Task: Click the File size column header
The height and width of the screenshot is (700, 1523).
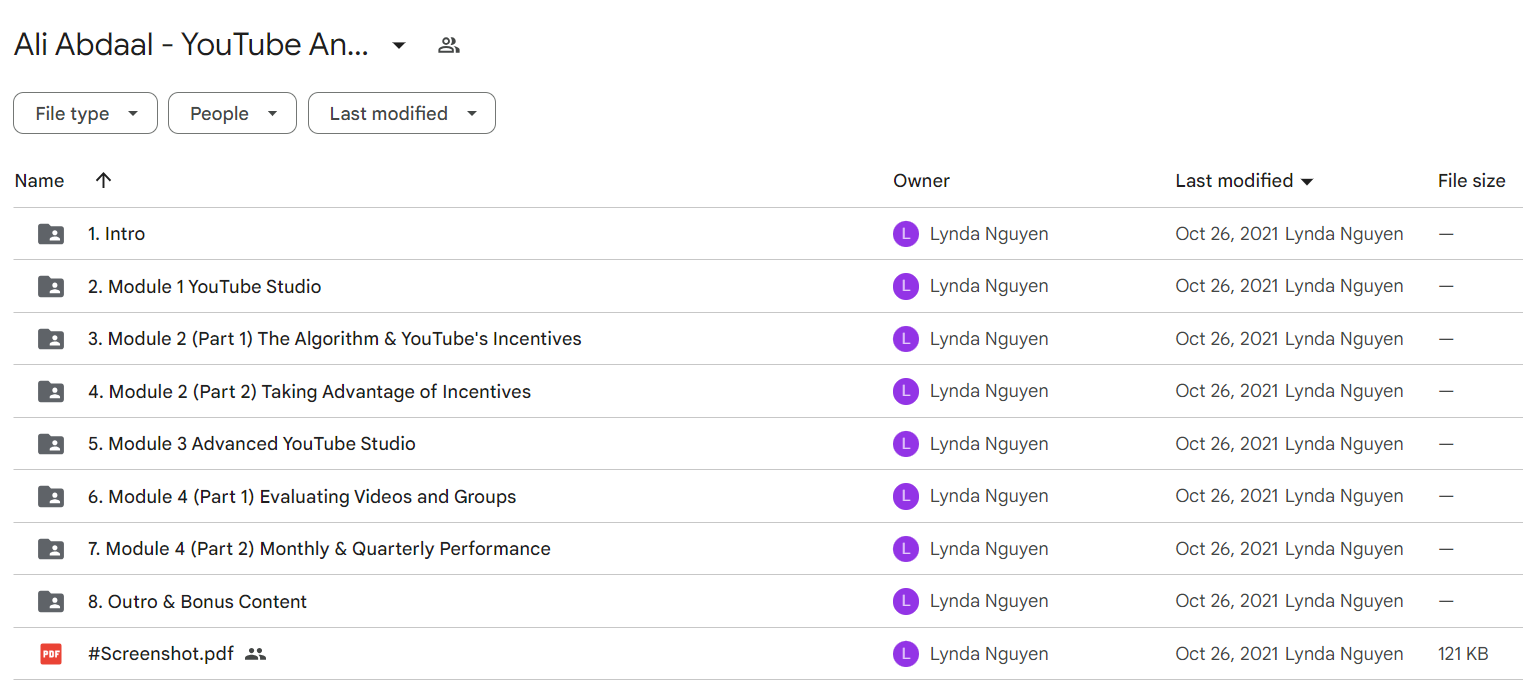Action: [x=1471, y=181]
